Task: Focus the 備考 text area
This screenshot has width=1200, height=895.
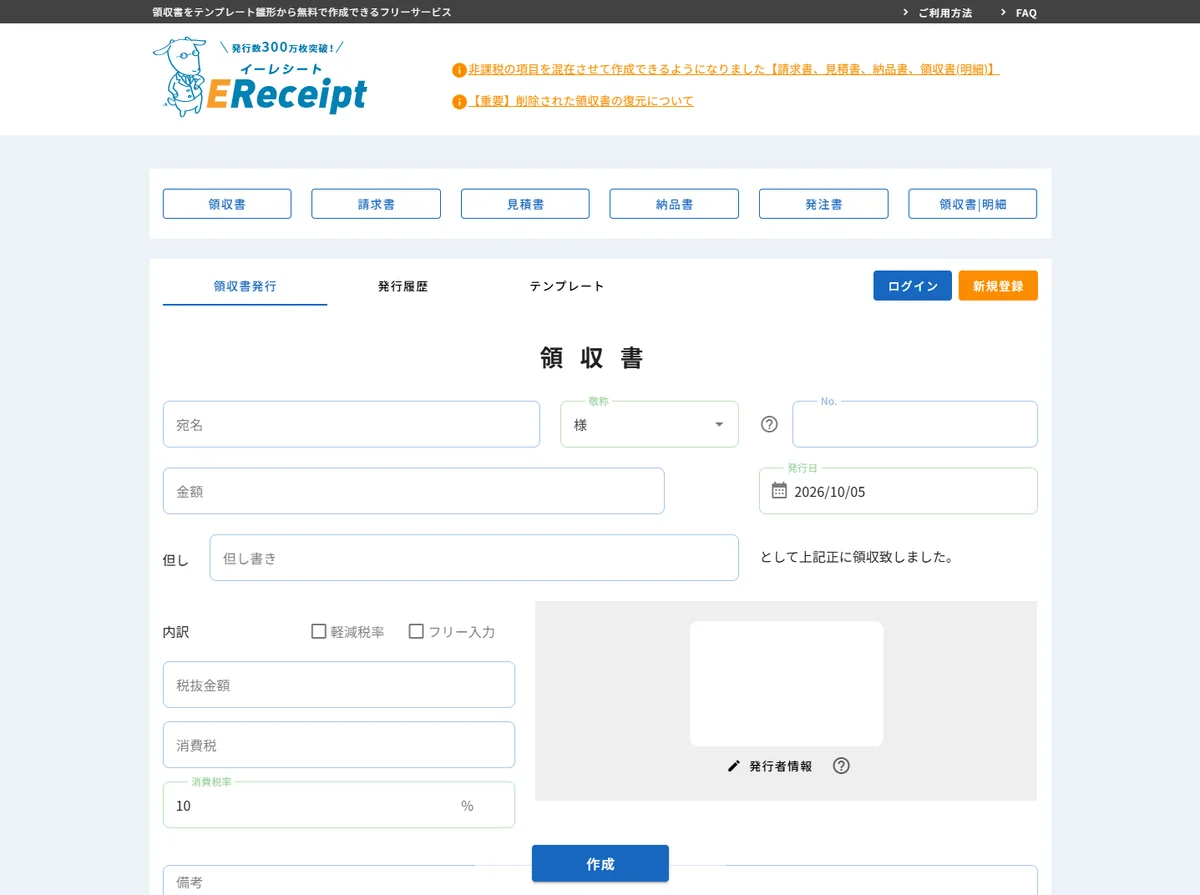Action: pos(600,881)
